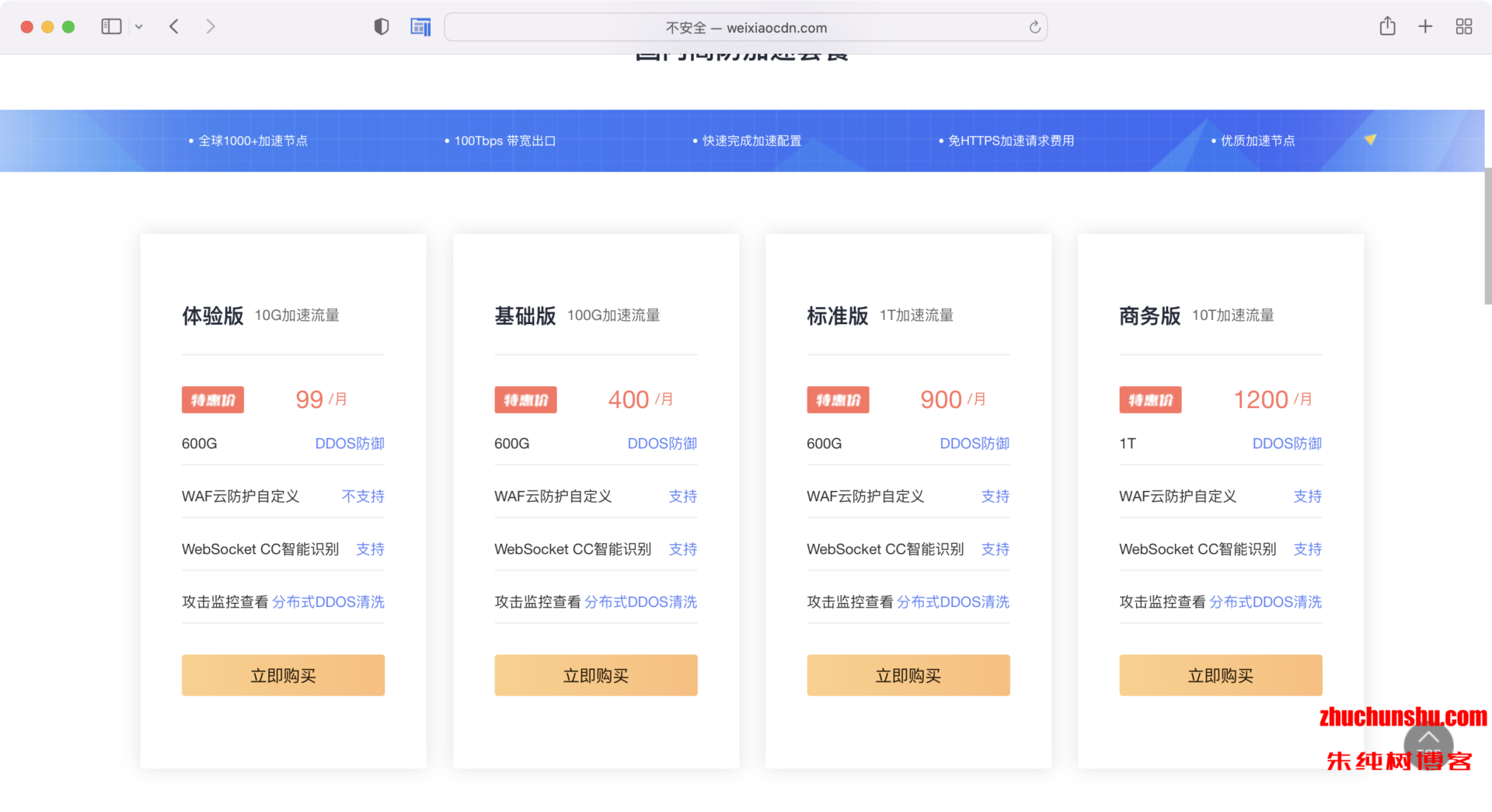Click the 900 /月 price
The height and width of the screenshot is (812, 1492).
click(953, 399)
